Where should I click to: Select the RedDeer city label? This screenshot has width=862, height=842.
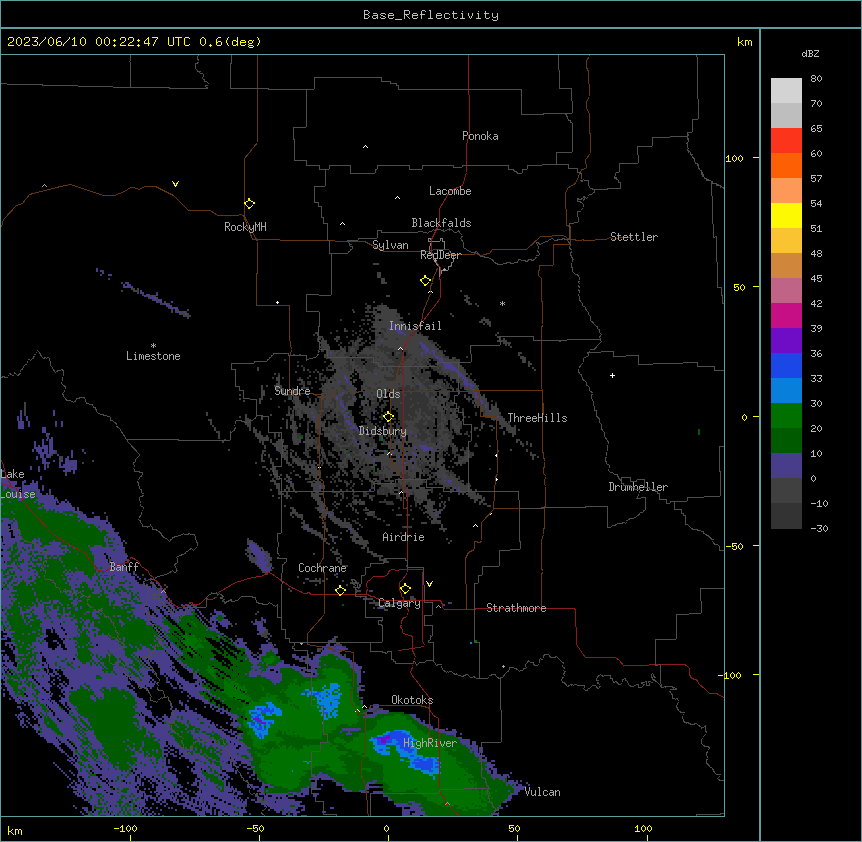click(x=440, y=255)
